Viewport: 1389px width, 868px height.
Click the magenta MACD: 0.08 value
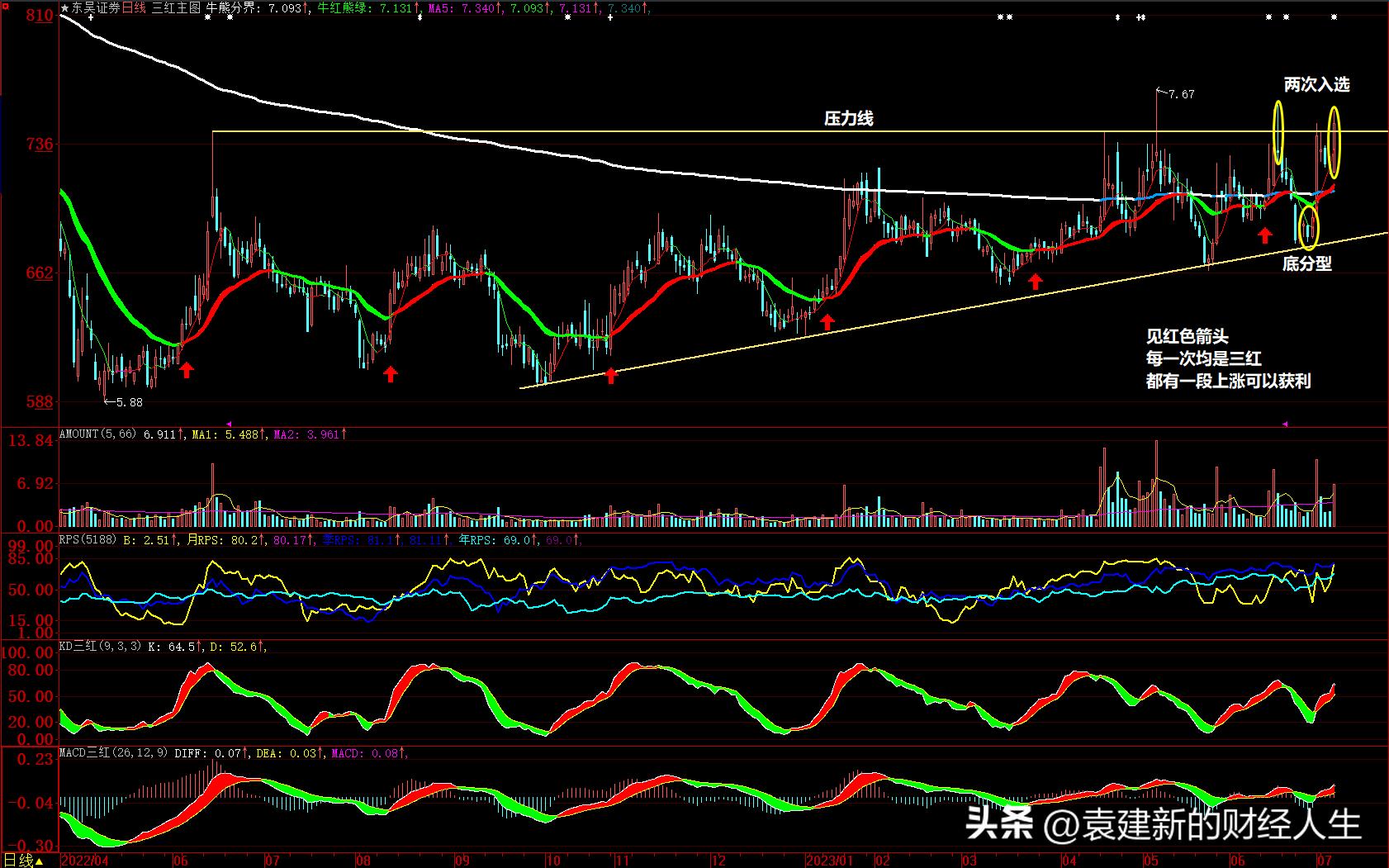368,753
